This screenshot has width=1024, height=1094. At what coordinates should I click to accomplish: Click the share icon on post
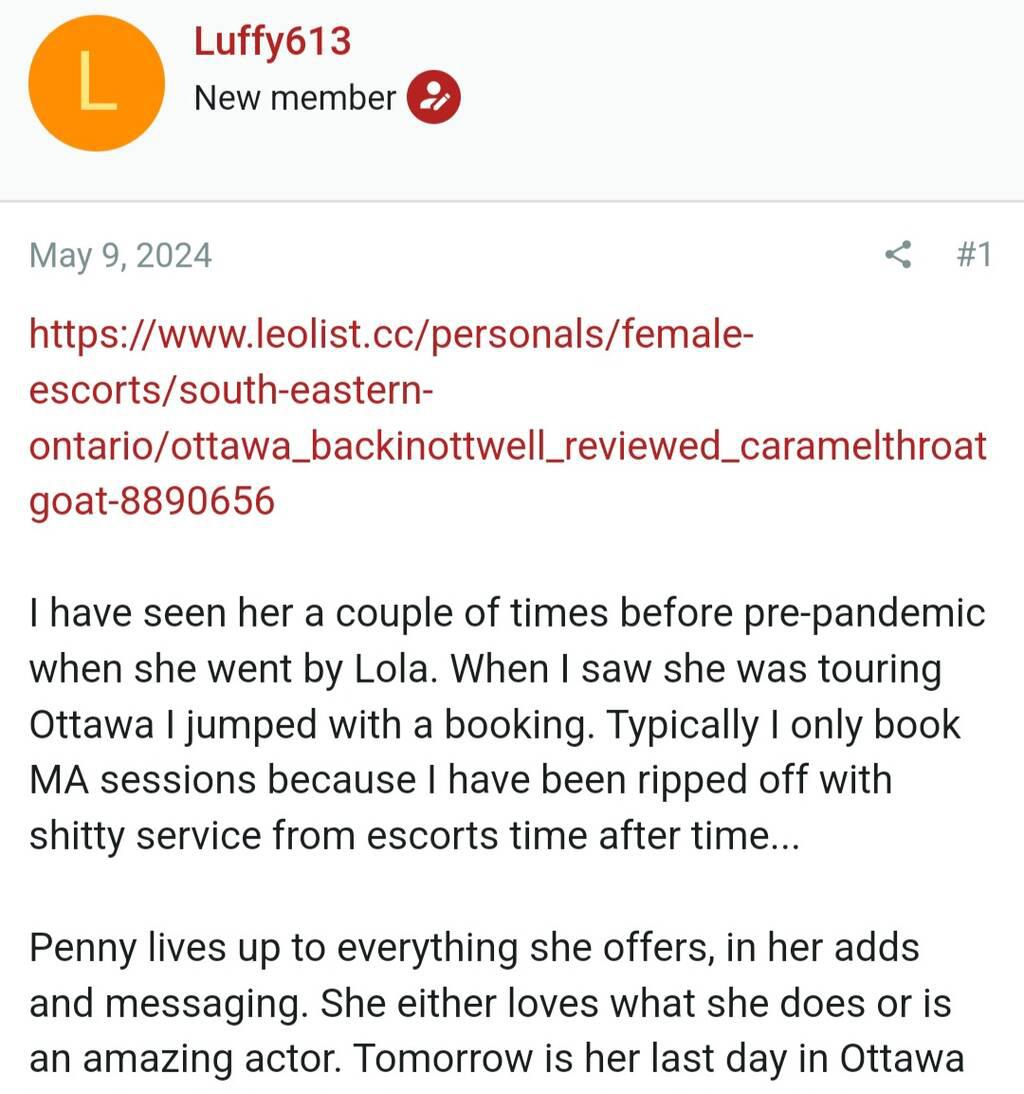click(898, 255)
